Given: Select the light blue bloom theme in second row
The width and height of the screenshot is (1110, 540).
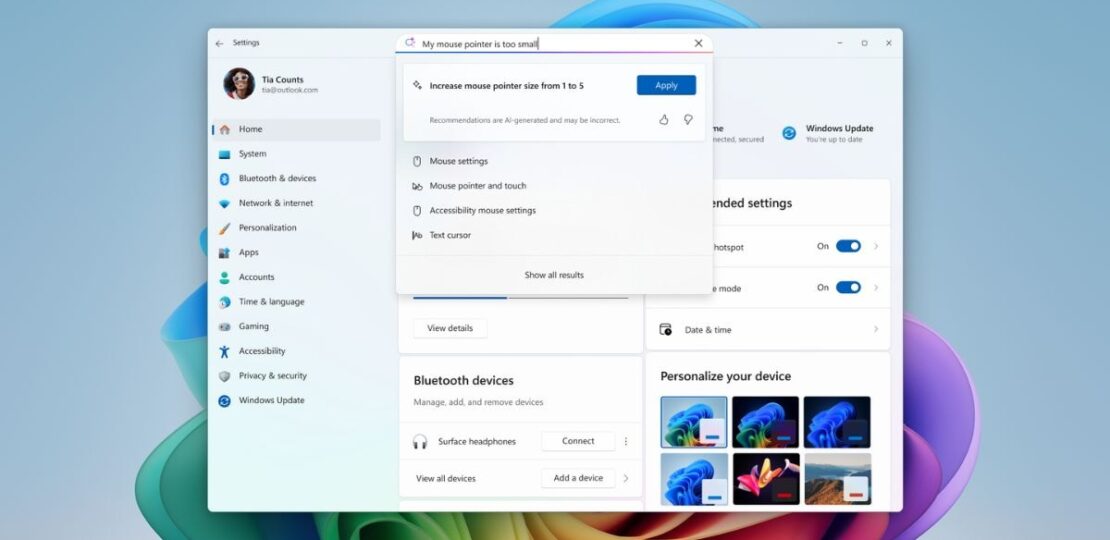Looking at the screenshot, I should point(694,479).
